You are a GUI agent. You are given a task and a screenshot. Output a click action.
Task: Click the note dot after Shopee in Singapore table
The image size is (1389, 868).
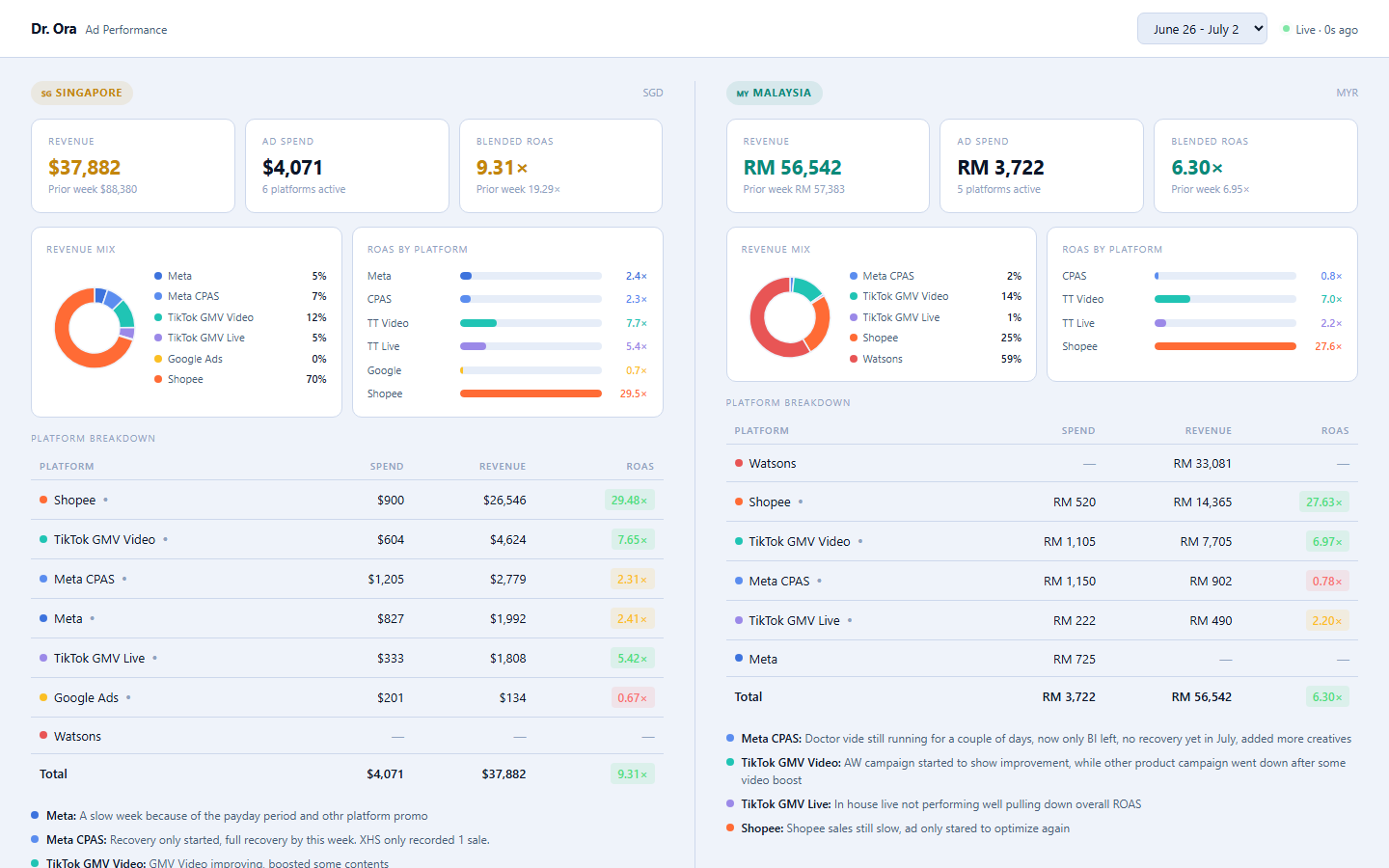[105, 500]
